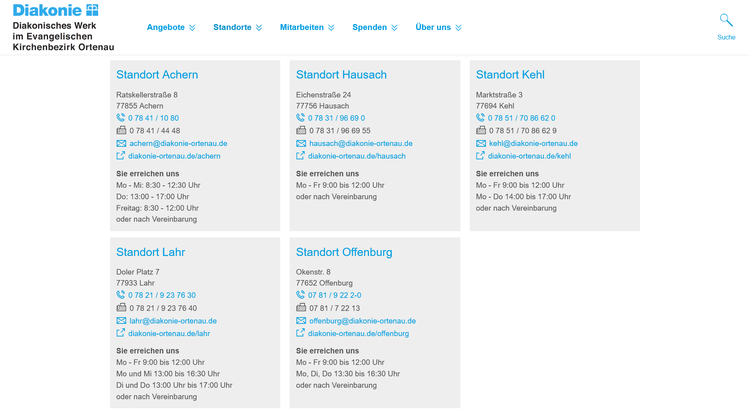Image resolution: width=750 pixels, height=413 pixels.
Task: Click the external link icon for diakonie-ortenau.de/offenburg
Action: click(300, 333)
